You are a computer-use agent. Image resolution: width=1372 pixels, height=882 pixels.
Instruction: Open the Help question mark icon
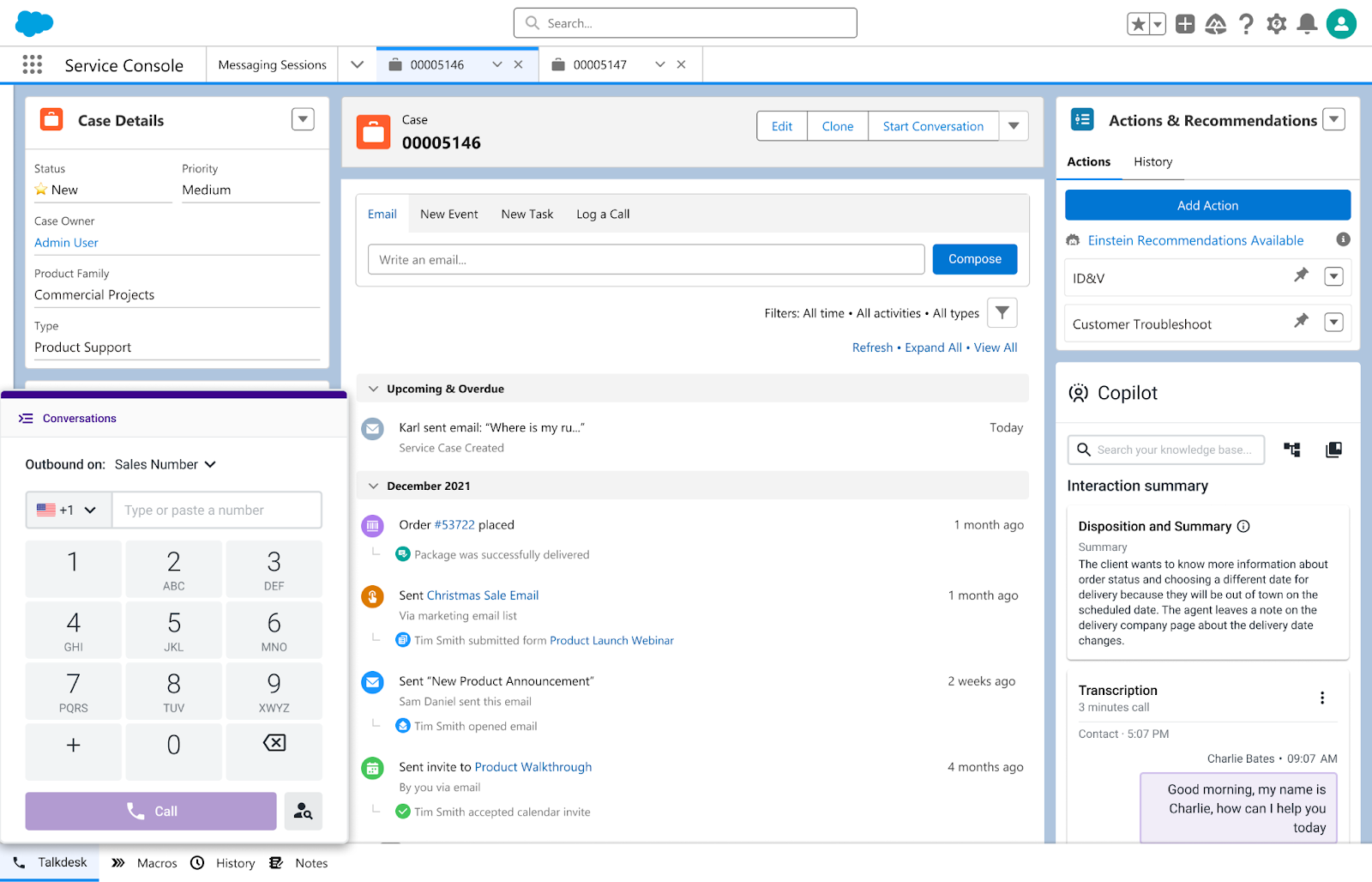pyautogui.click(x=1247, y=24)
